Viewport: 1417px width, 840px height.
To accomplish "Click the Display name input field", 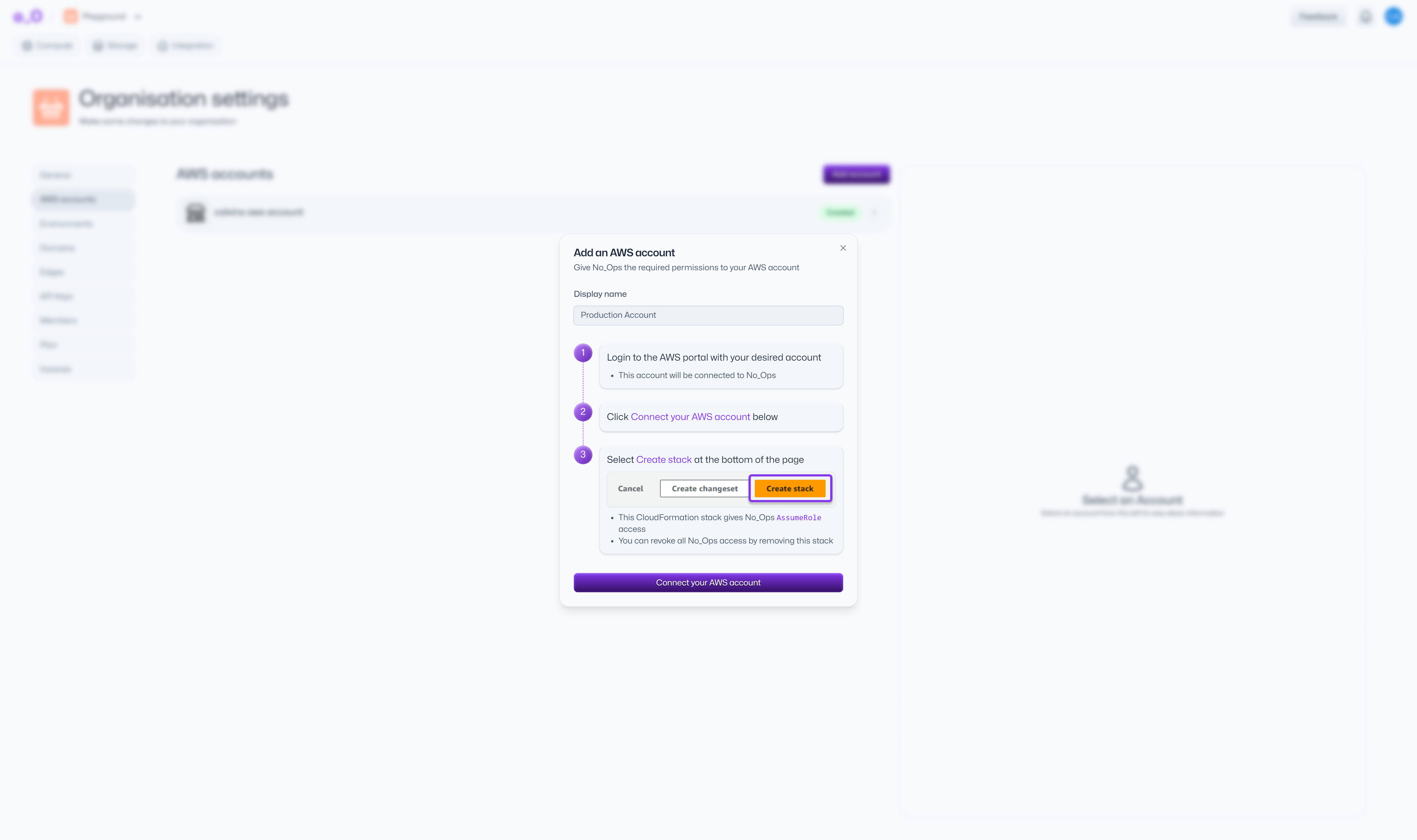I will click(x=708, y=315).
